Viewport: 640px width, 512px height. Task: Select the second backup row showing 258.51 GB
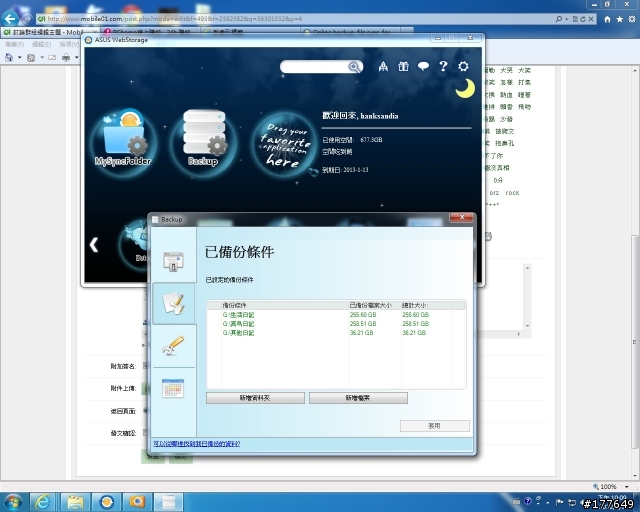click(x=336, y=324)
